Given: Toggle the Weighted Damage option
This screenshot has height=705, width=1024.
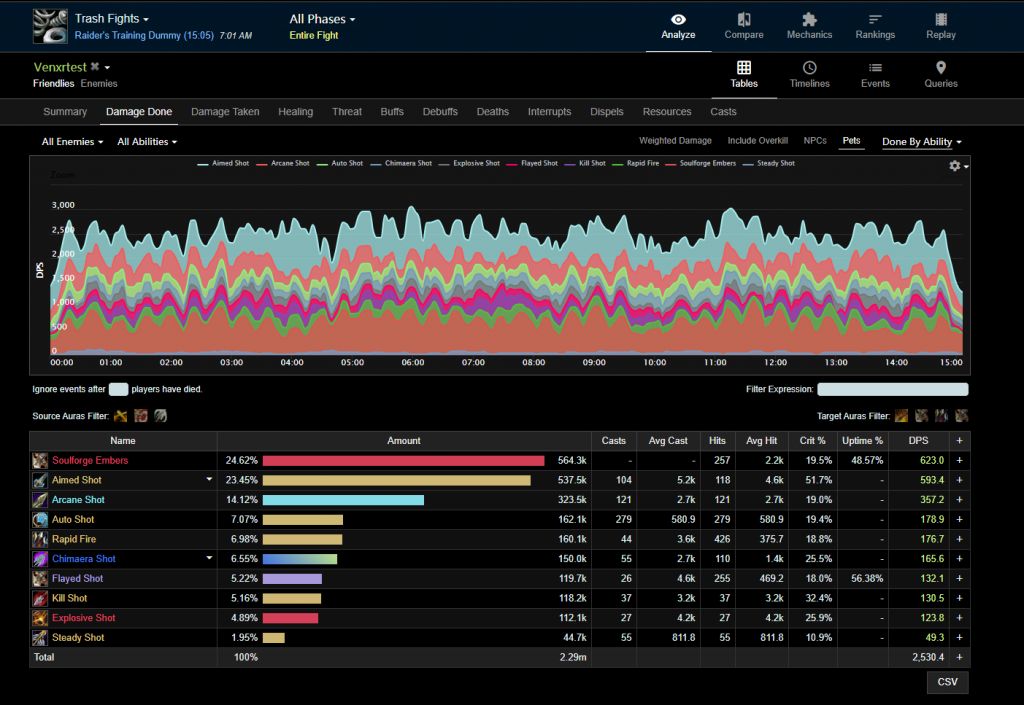Looking at the screenshot, I should click(x=675, y=140).
